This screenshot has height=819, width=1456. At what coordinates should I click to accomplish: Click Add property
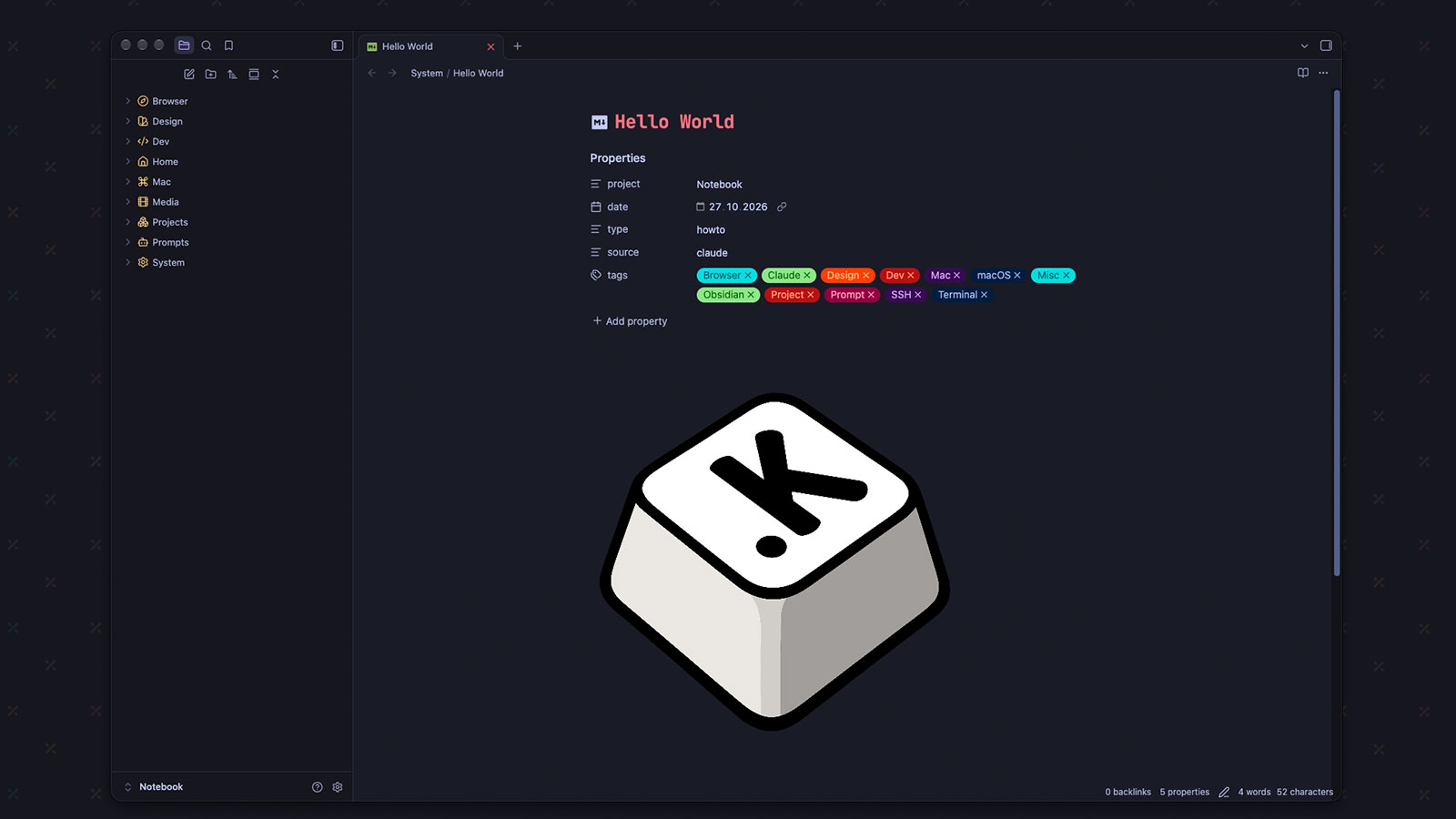click(x=630, y=321)
